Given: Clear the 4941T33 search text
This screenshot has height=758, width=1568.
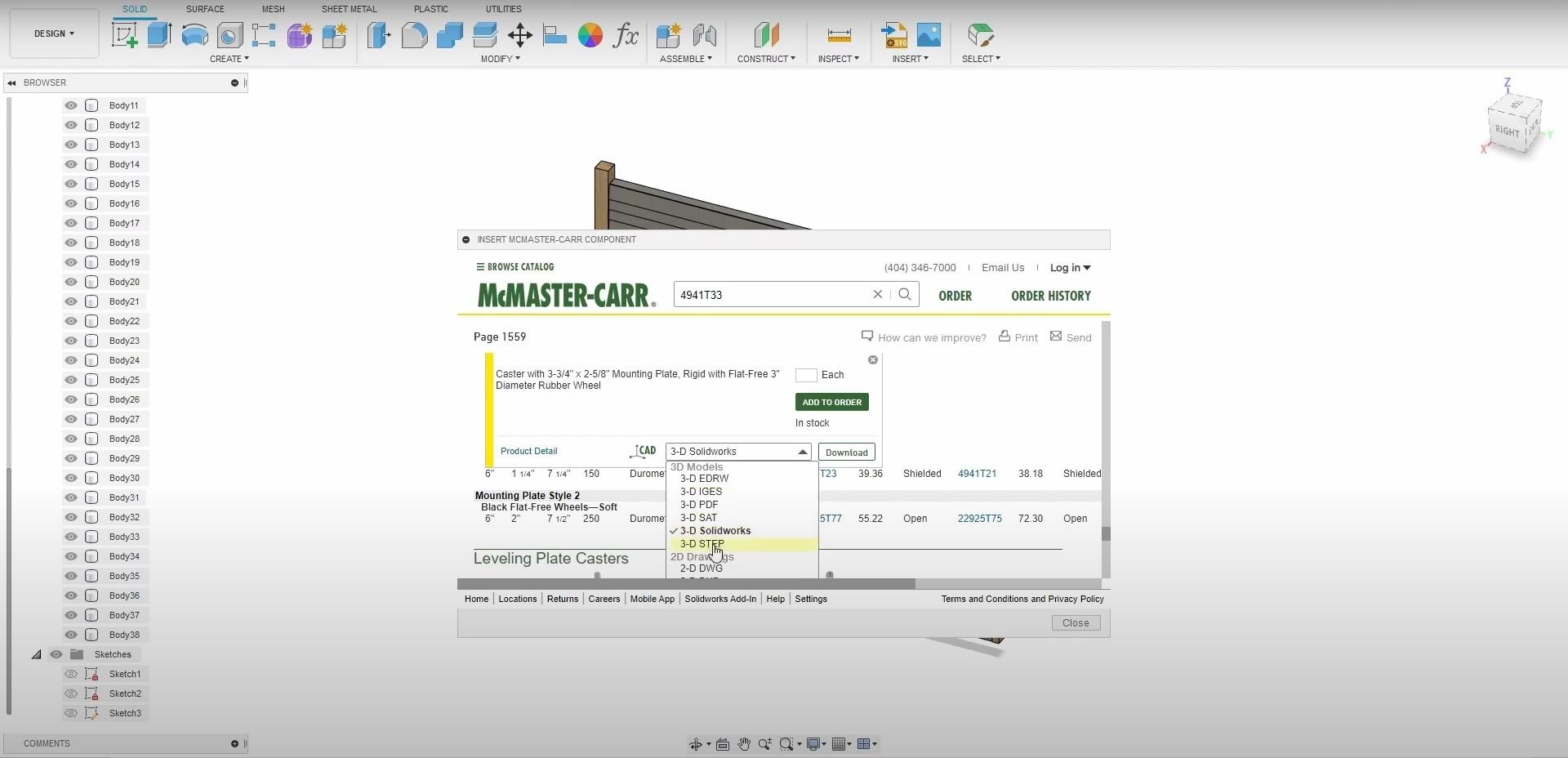Looking at the screenshot, I should (878, 294).
